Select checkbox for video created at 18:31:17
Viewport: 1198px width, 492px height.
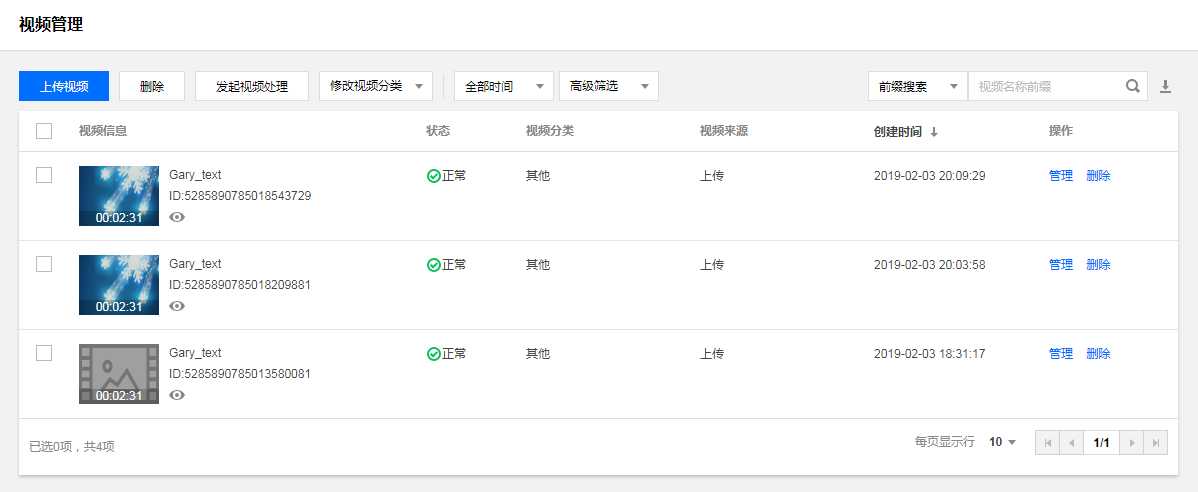pos(44,353)
